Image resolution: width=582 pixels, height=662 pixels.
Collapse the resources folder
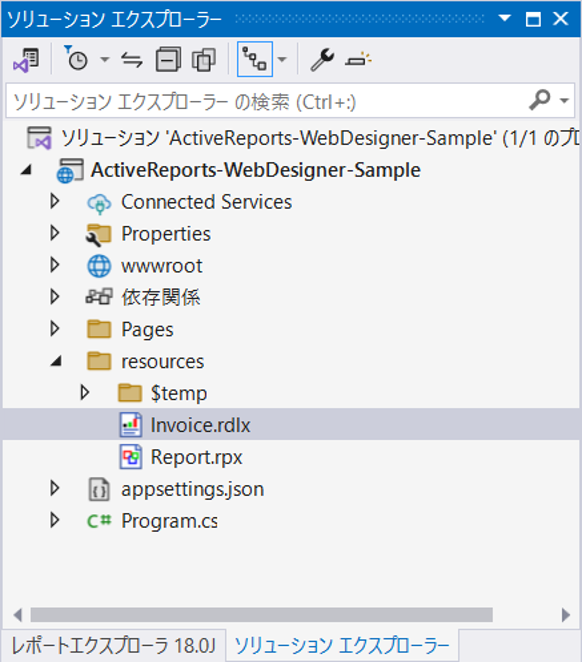pos(56,361)
